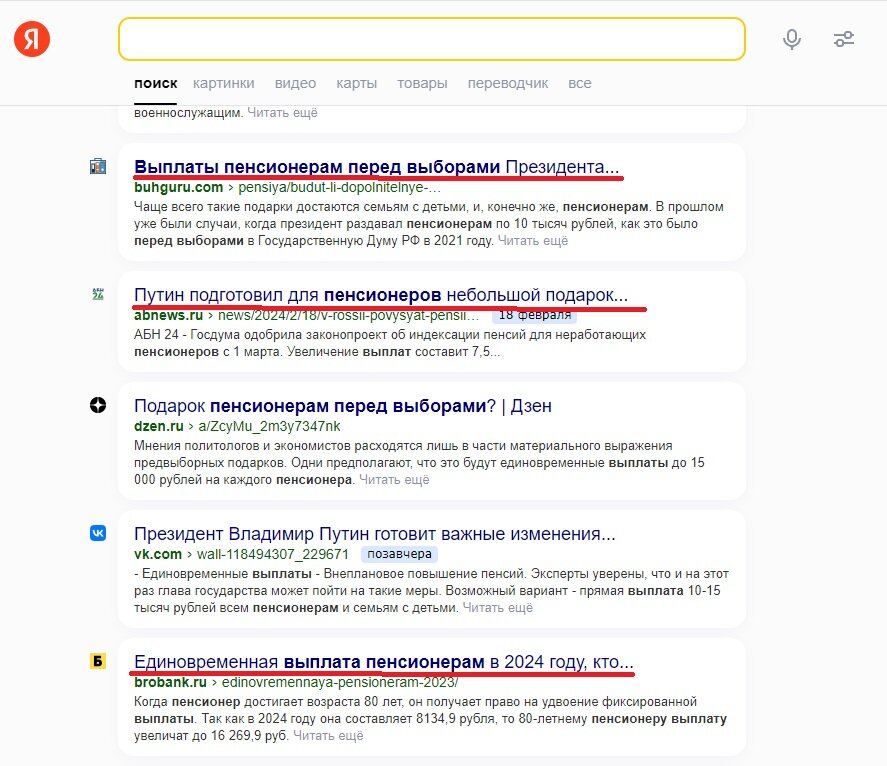Activate the voice search microphone
887x766 pixels.
[791, 39]
